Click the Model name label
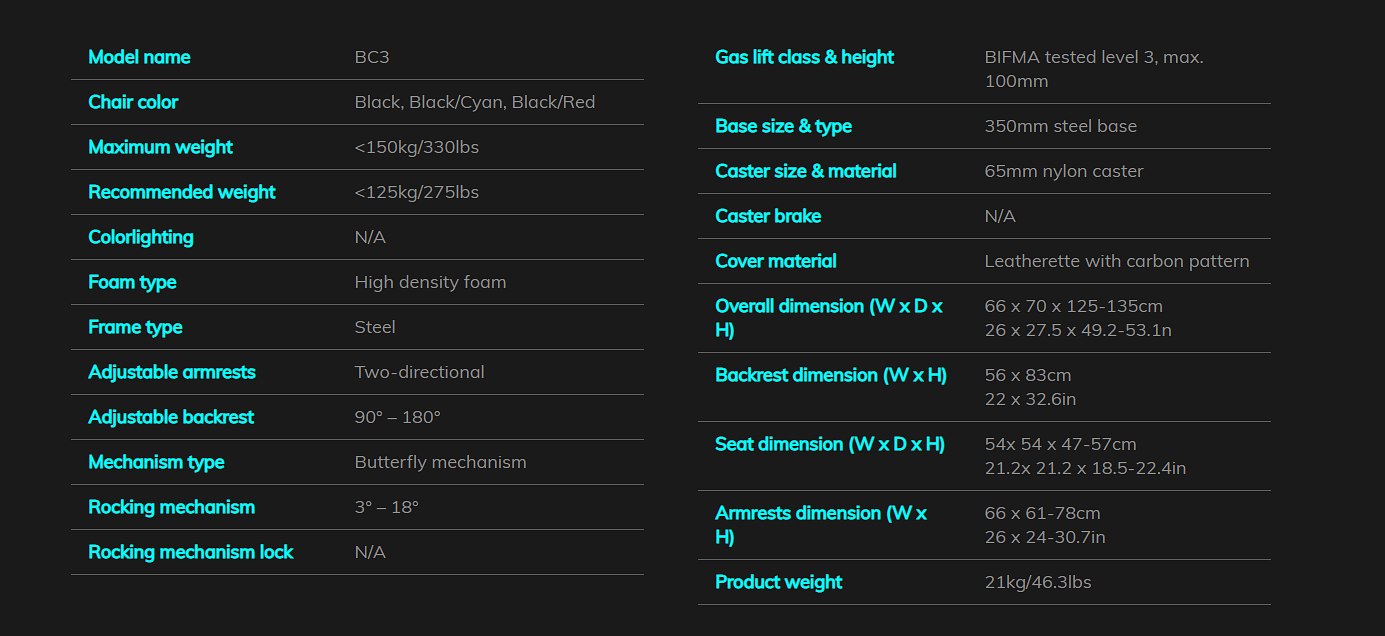The height and width of the screenshot is (636, 1385). pyautogui.click(x=139, y=57)
